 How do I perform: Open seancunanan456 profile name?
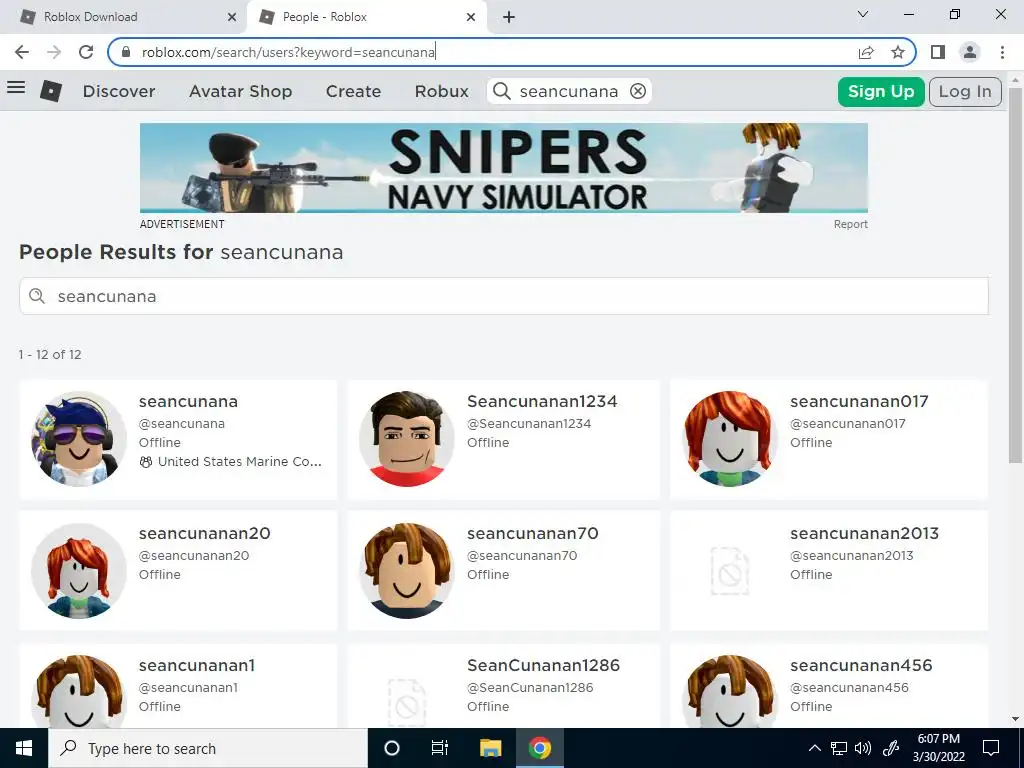click(x=861, y=665)
